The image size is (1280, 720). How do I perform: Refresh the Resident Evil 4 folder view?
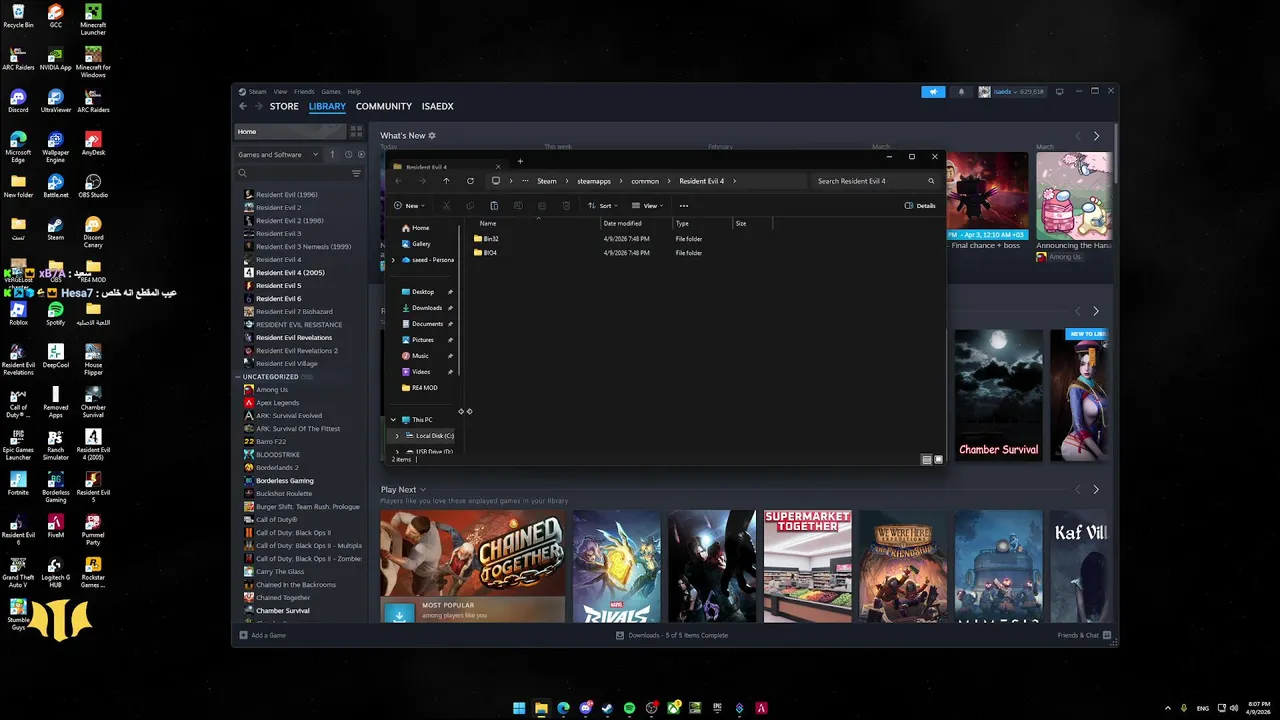click(470, 181)
